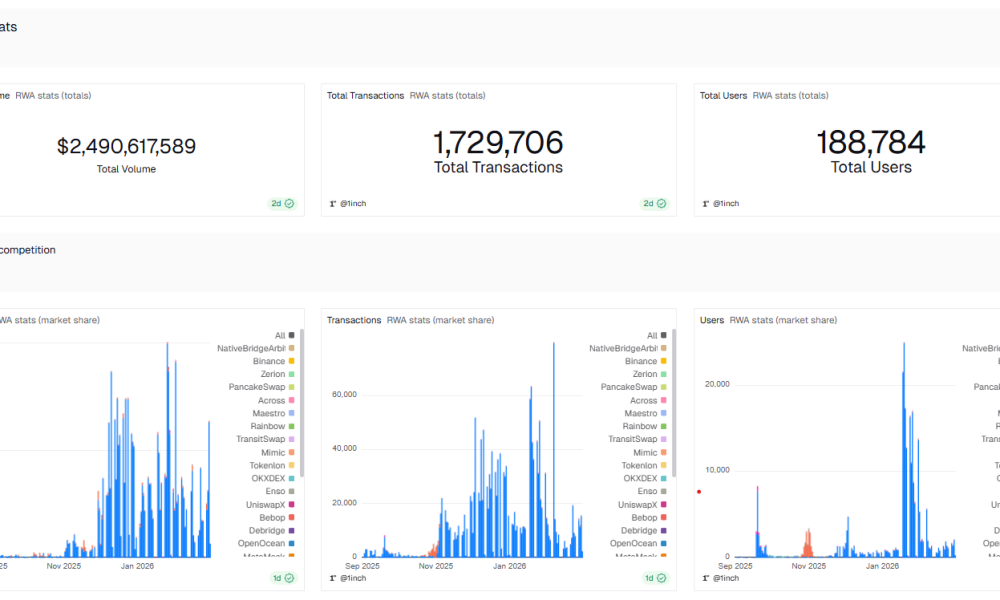
Task: Click the refresh status check icon in Total Transactions card
Action: (x=661, y=203)
